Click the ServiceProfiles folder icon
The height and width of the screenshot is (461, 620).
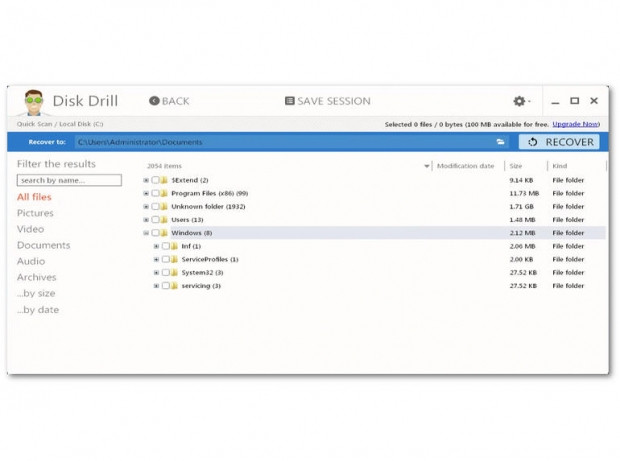[x=174, y=259]
